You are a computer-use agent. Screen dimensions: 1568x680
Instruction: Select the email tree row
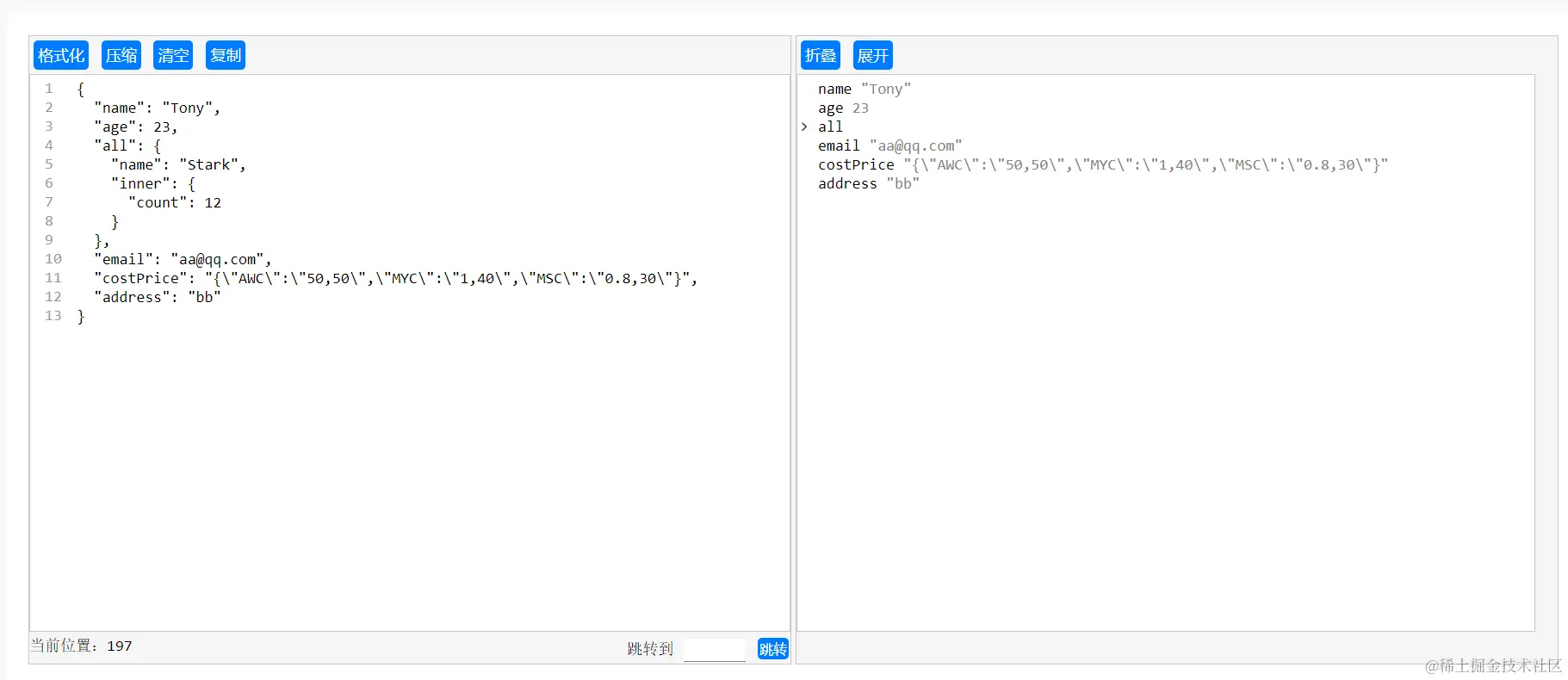[x=890, y=146]
